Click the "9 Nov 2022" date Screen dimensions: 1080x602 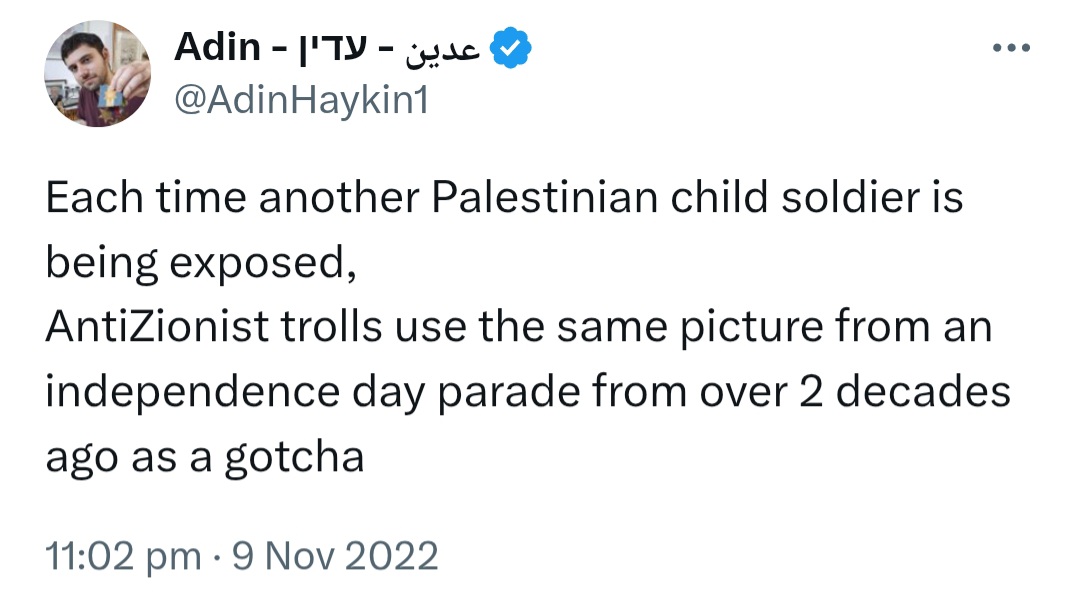[335, 555]
